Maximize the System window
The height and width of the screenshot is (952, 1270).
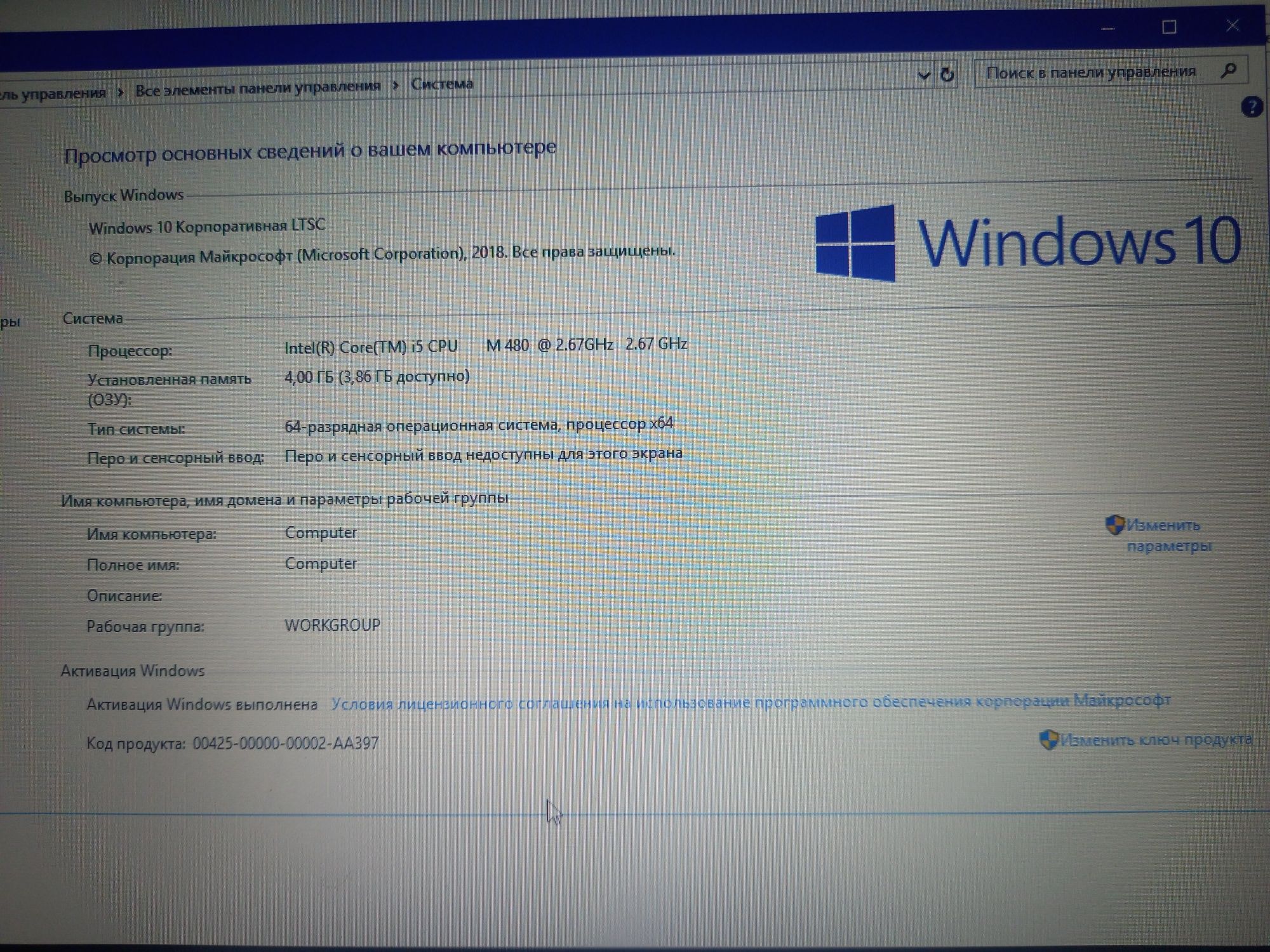coord(1169,27)
